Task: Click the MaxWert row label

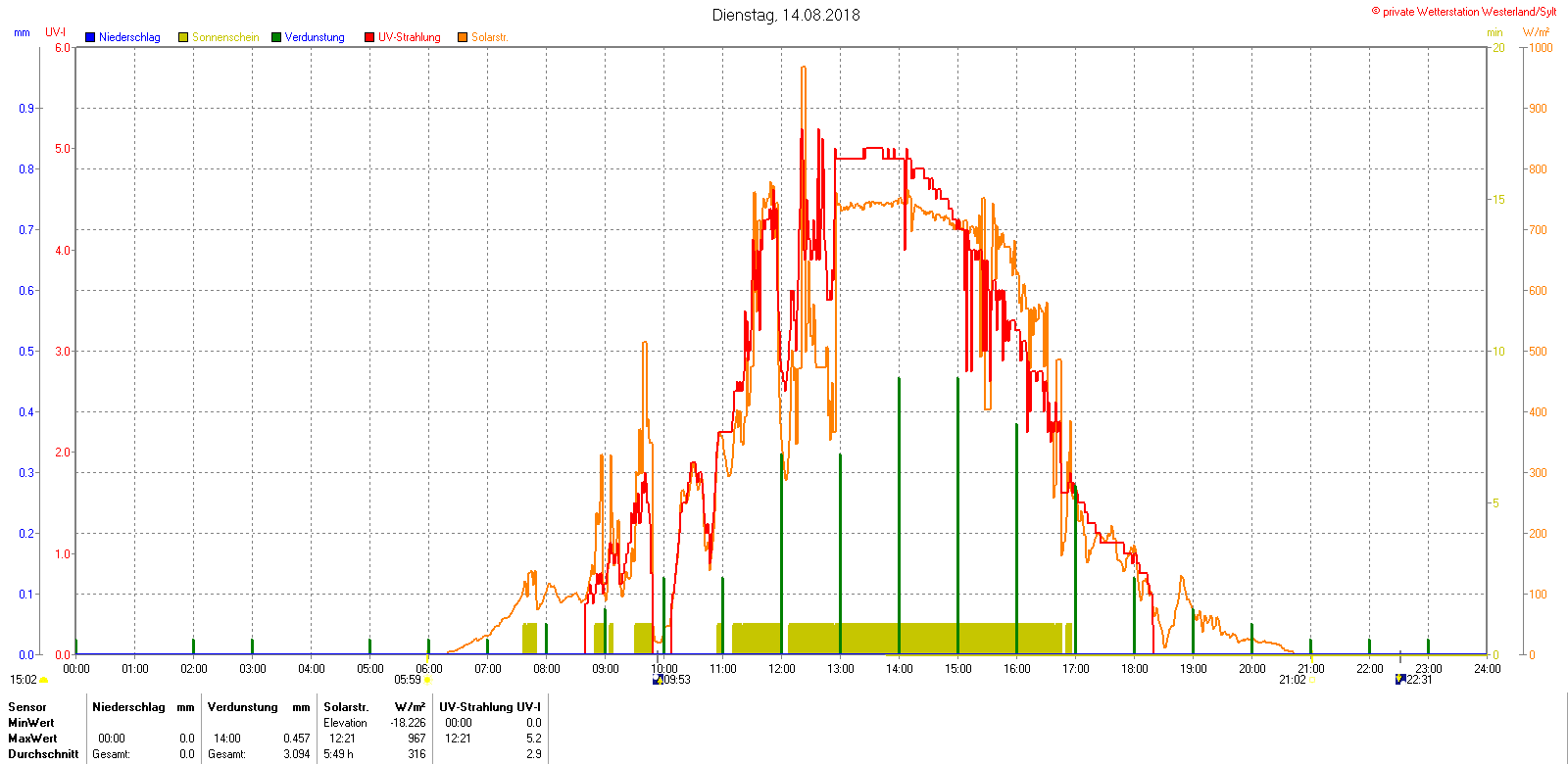Action: [x=32, y=739]
